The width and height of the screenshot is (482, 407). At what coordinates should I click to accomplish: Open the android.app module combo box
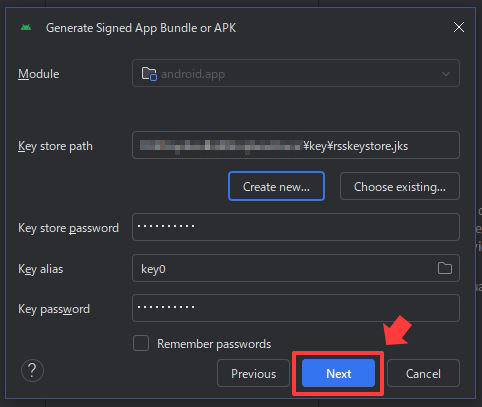click(296, 73)
